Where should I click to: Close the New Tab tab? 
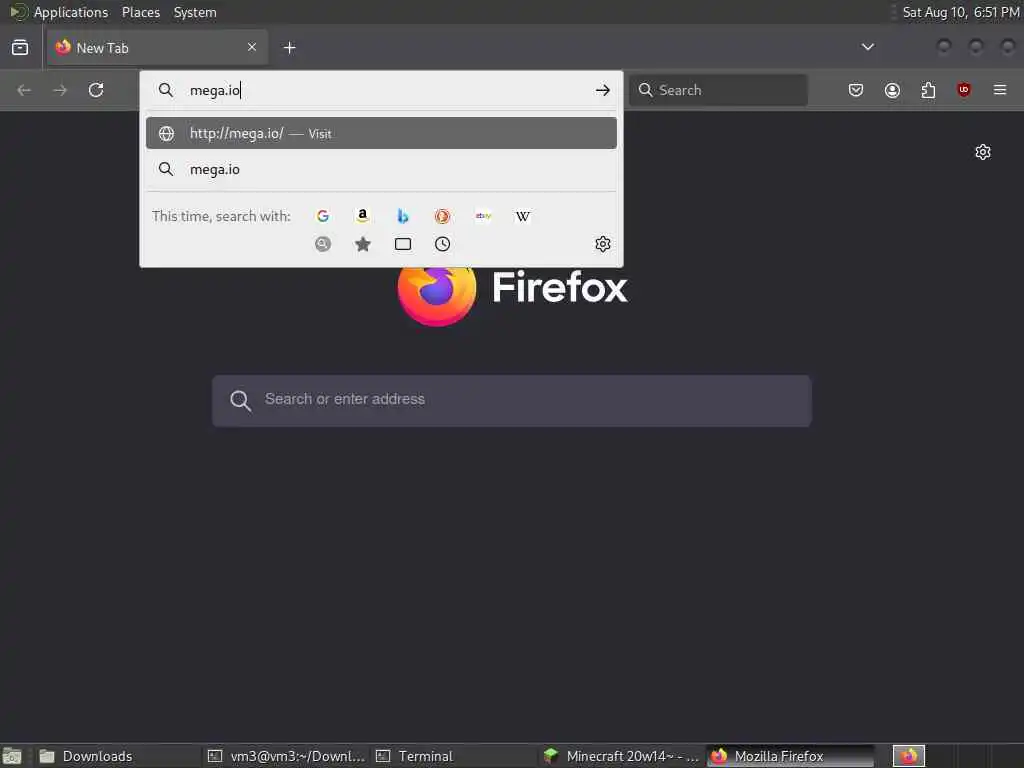252,47
